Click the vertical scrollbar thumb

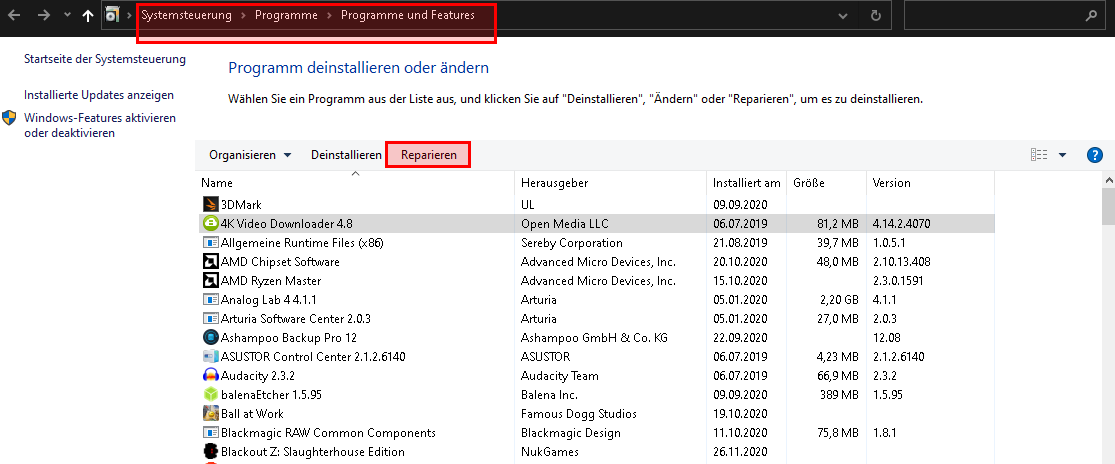(x=1109, y=206)
